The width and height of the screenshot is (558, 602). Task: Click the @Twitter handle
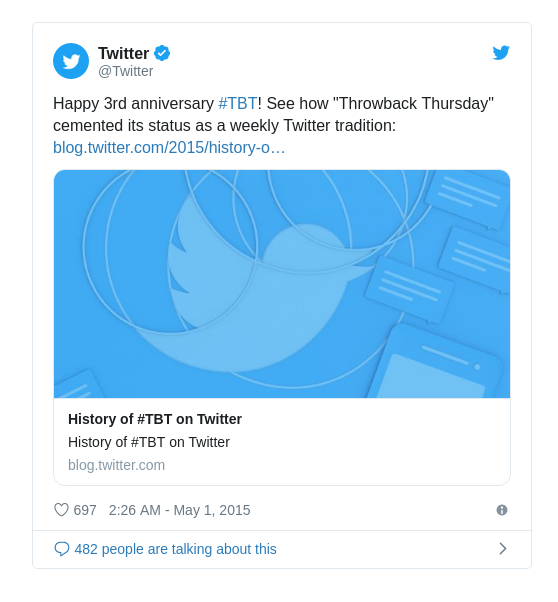(x=126, y=71)
